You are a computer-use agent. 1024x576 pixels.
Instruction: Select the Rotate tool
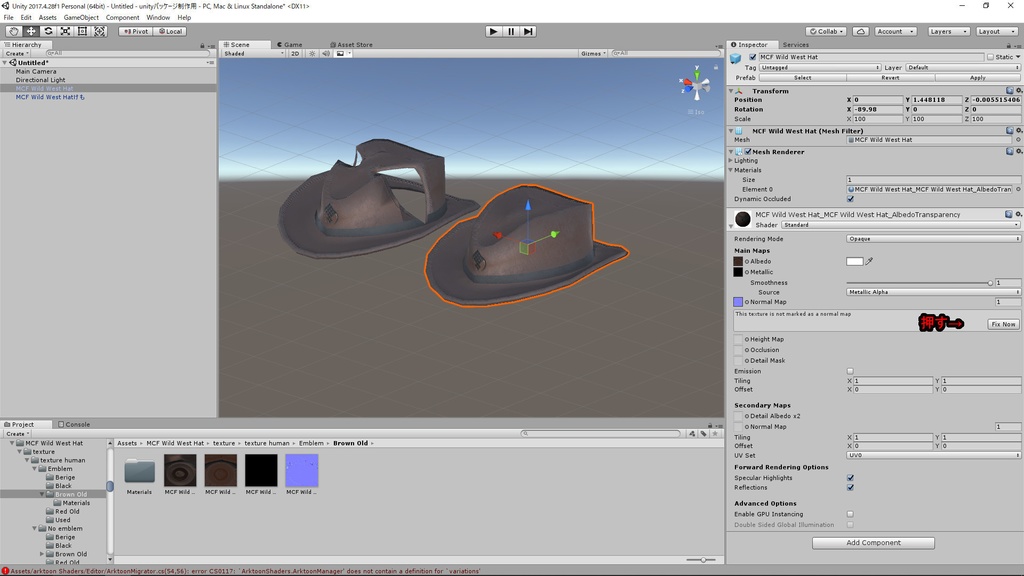click(48, 31)
